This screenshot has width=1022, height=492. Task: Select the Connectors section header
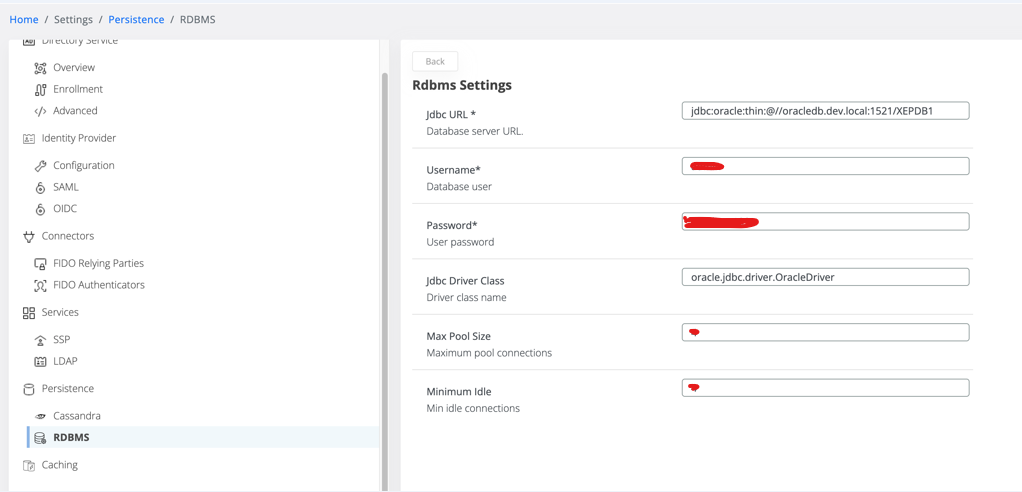pos(67,236)
